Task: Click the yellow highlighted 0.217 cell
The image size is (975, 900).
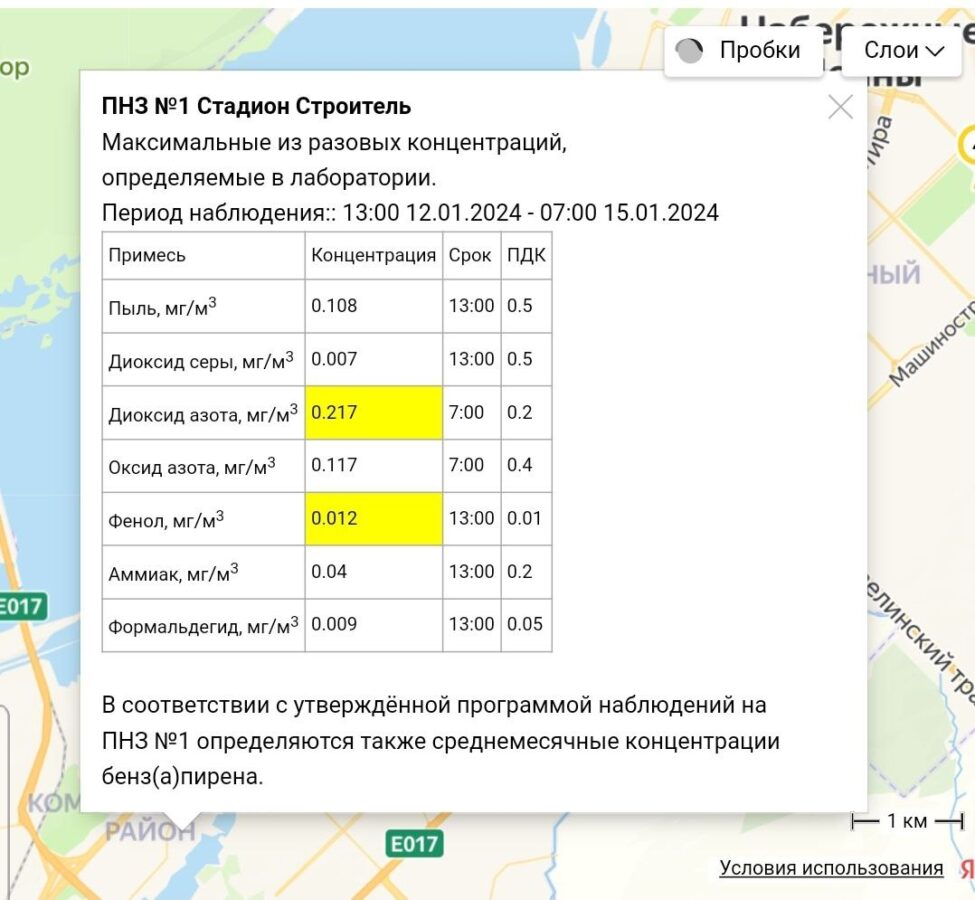Action: point(373,412)
